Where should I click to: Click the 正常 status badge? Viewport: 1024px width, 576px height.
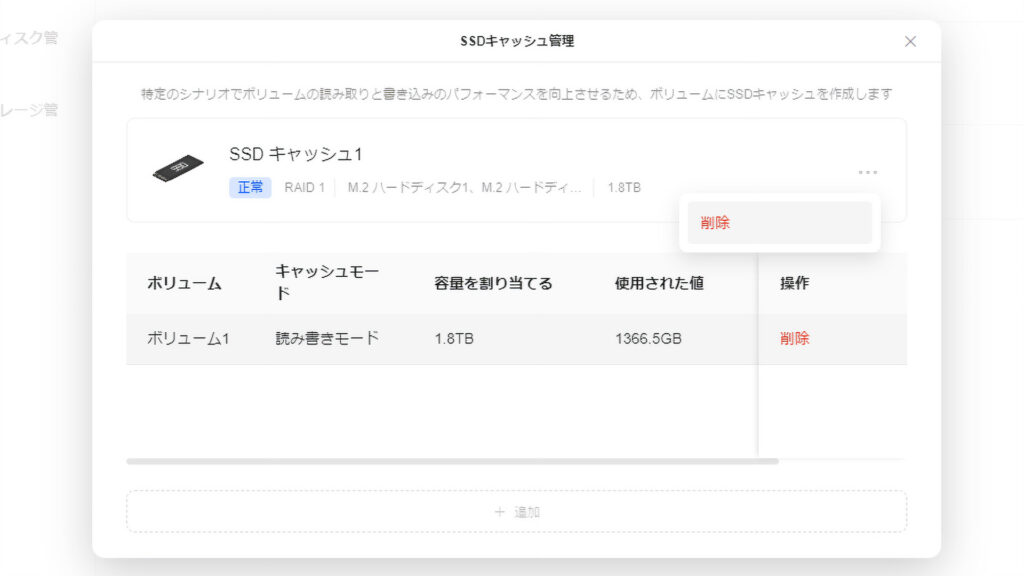coord(250,187)
